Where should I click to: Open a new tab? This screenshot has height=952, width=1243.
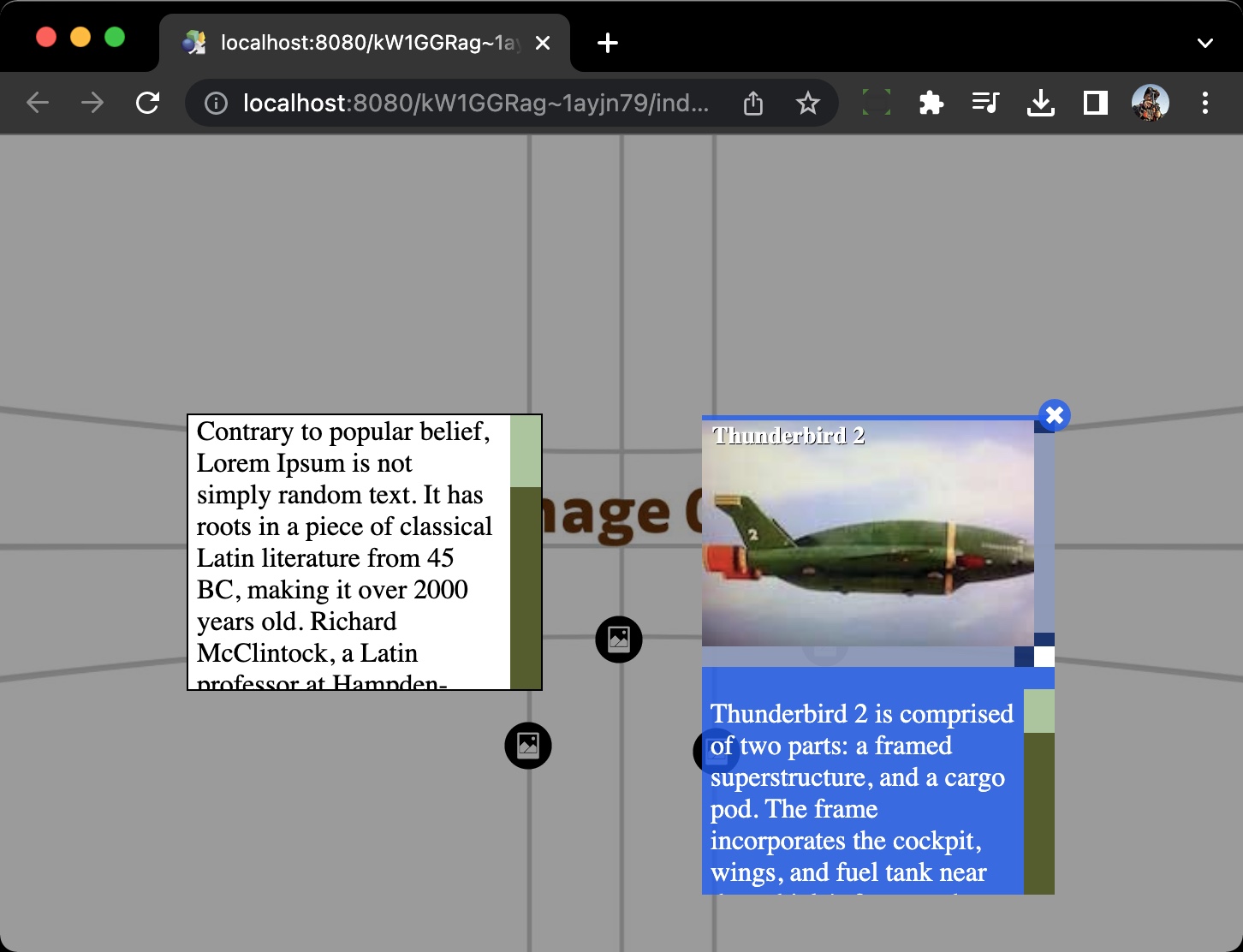click(608, 43)
